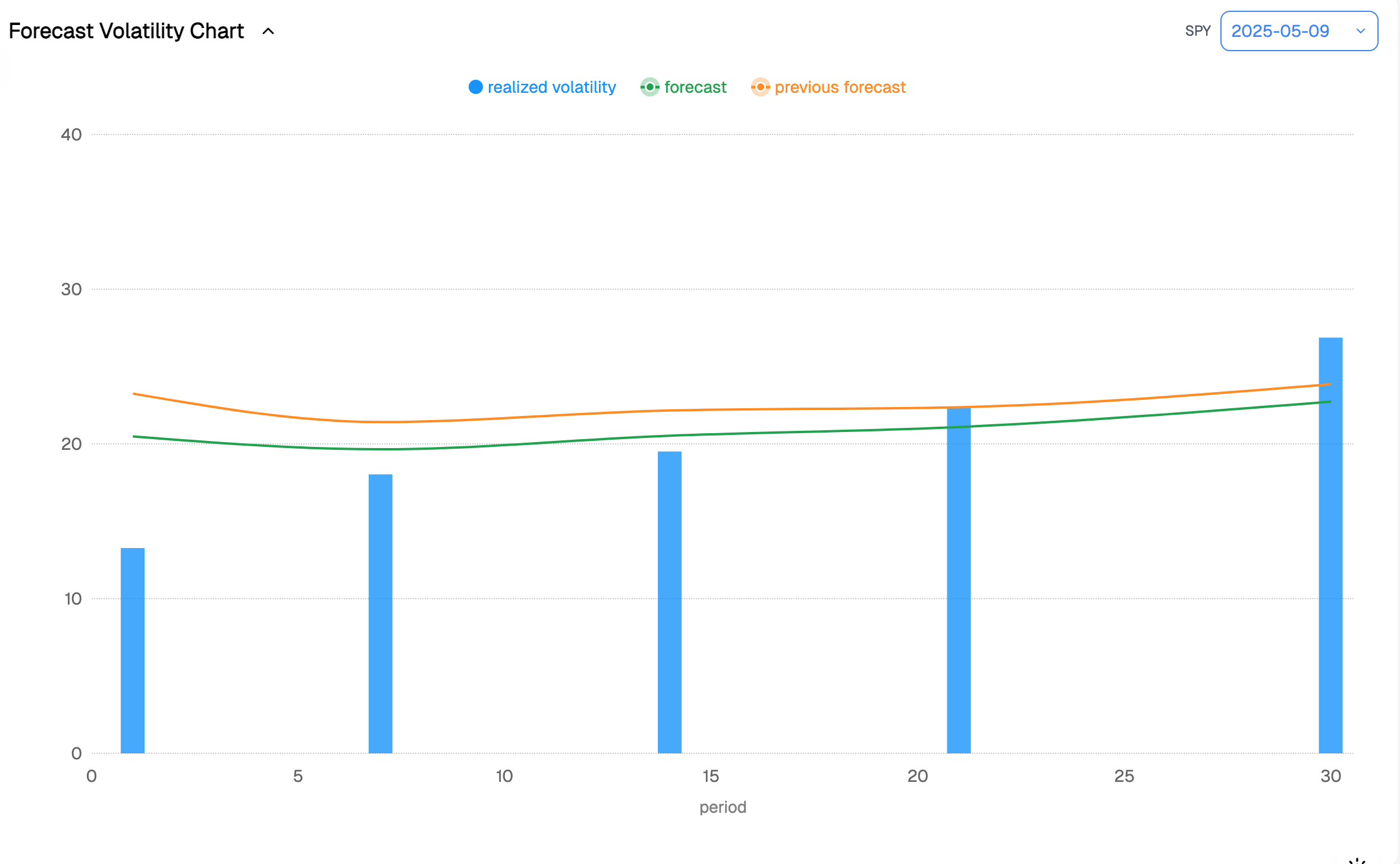Click the period x-axis title
Image resolution: width=1400 pixels, height=864 pixels.
coord(723,807)
